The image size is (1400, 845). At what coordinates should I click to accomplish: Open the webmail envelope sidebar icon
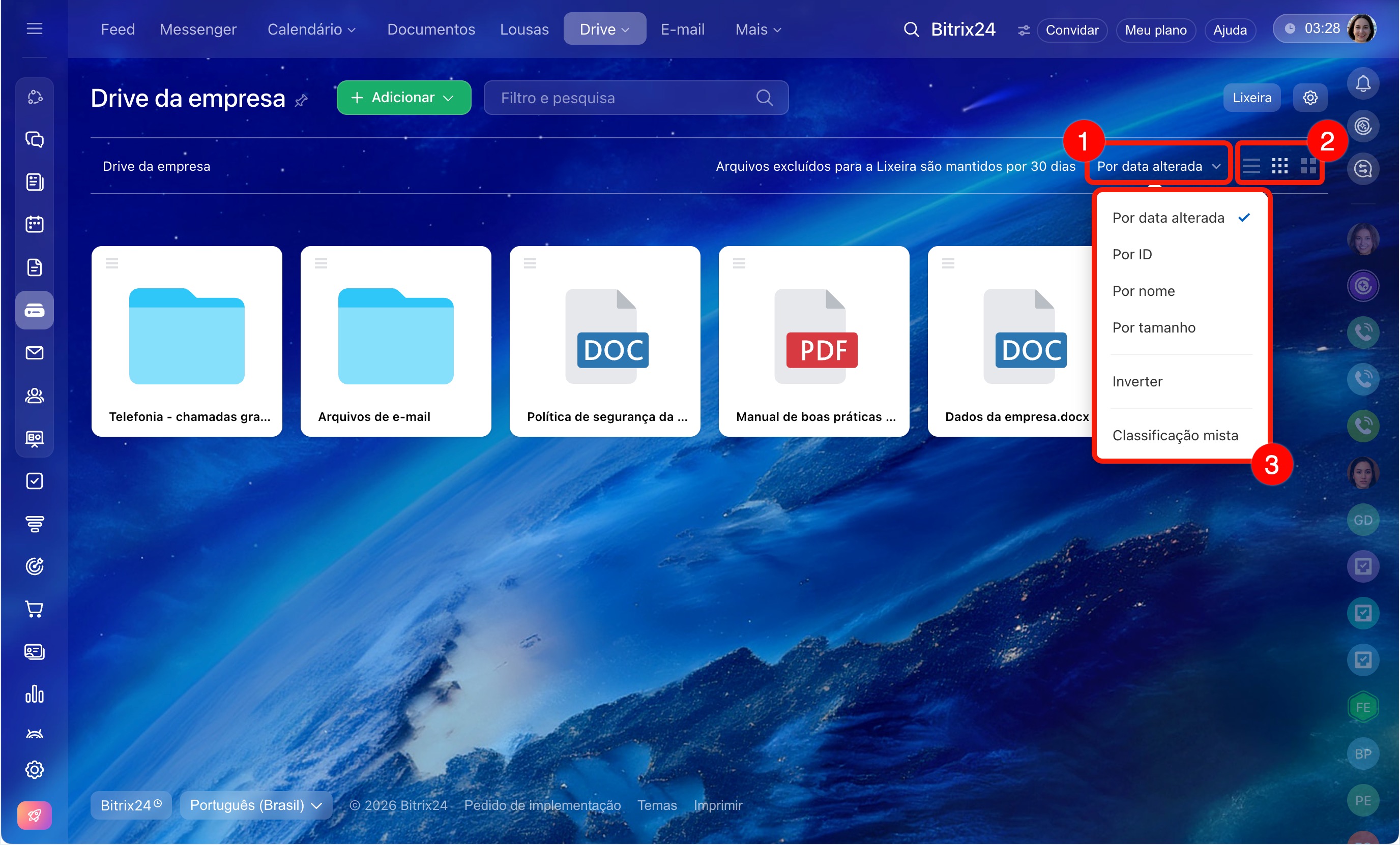(35, 353)
